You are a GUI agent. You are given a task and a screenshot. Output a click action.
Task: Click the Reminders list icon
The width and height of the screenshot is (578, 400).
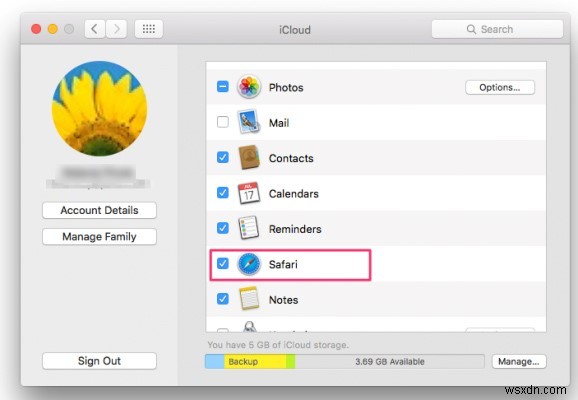tap(248, 228)
